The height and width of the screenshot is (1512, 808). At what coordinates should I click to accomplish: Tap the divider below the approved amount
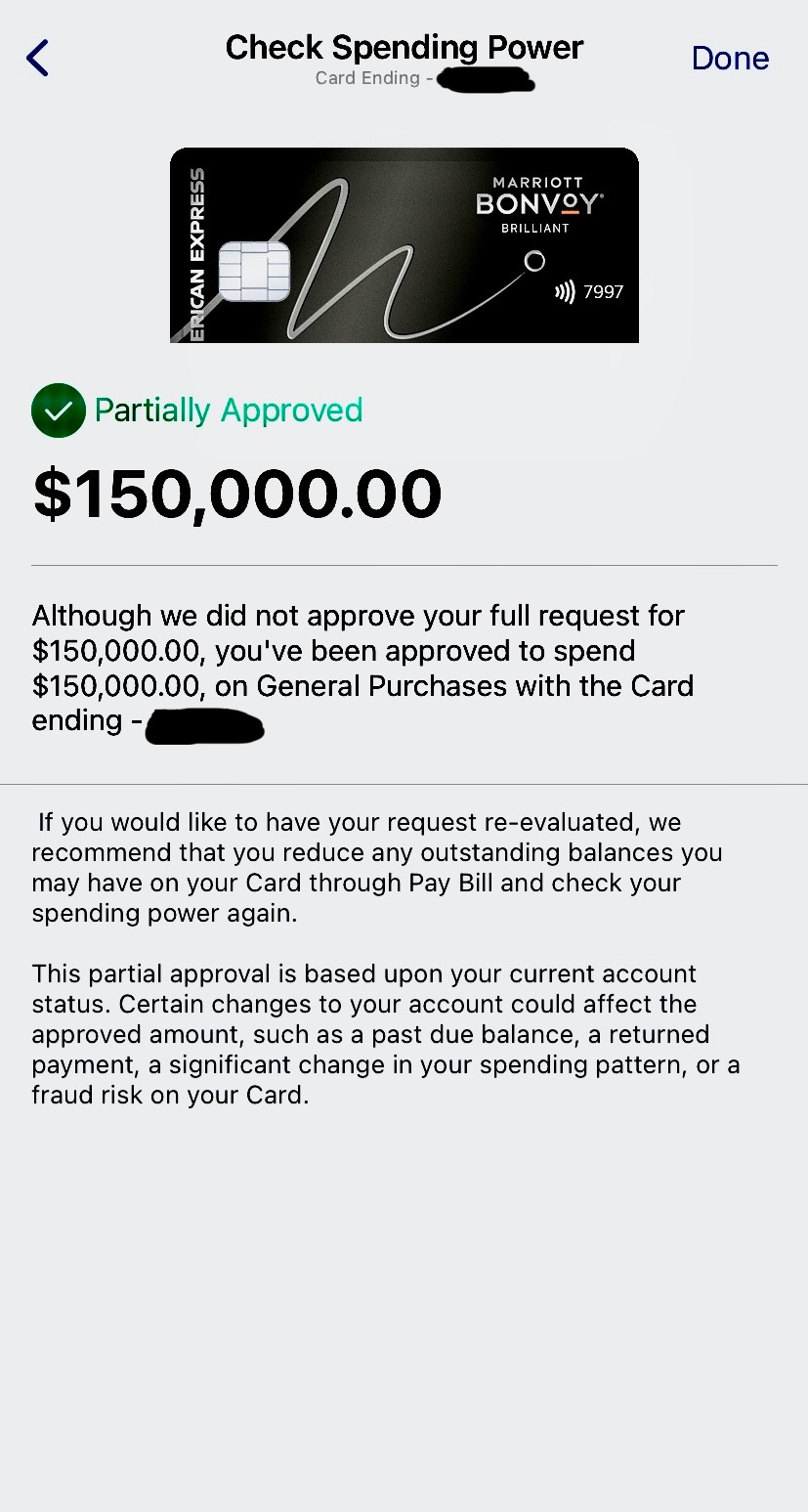tap(404, 562)
